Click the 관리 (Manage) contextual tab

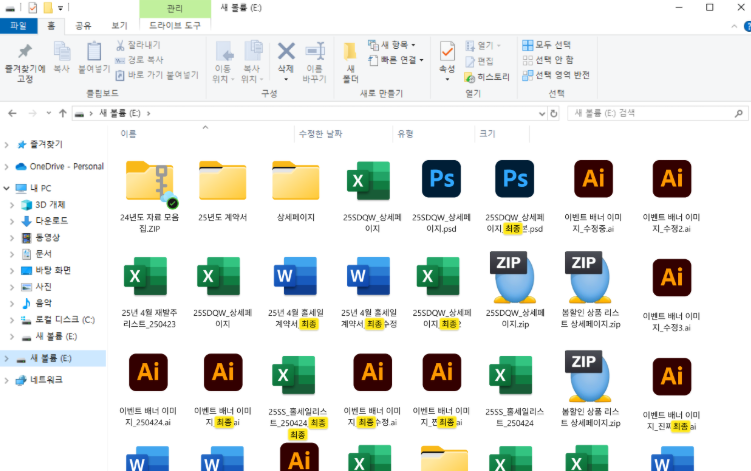point(175,9)
